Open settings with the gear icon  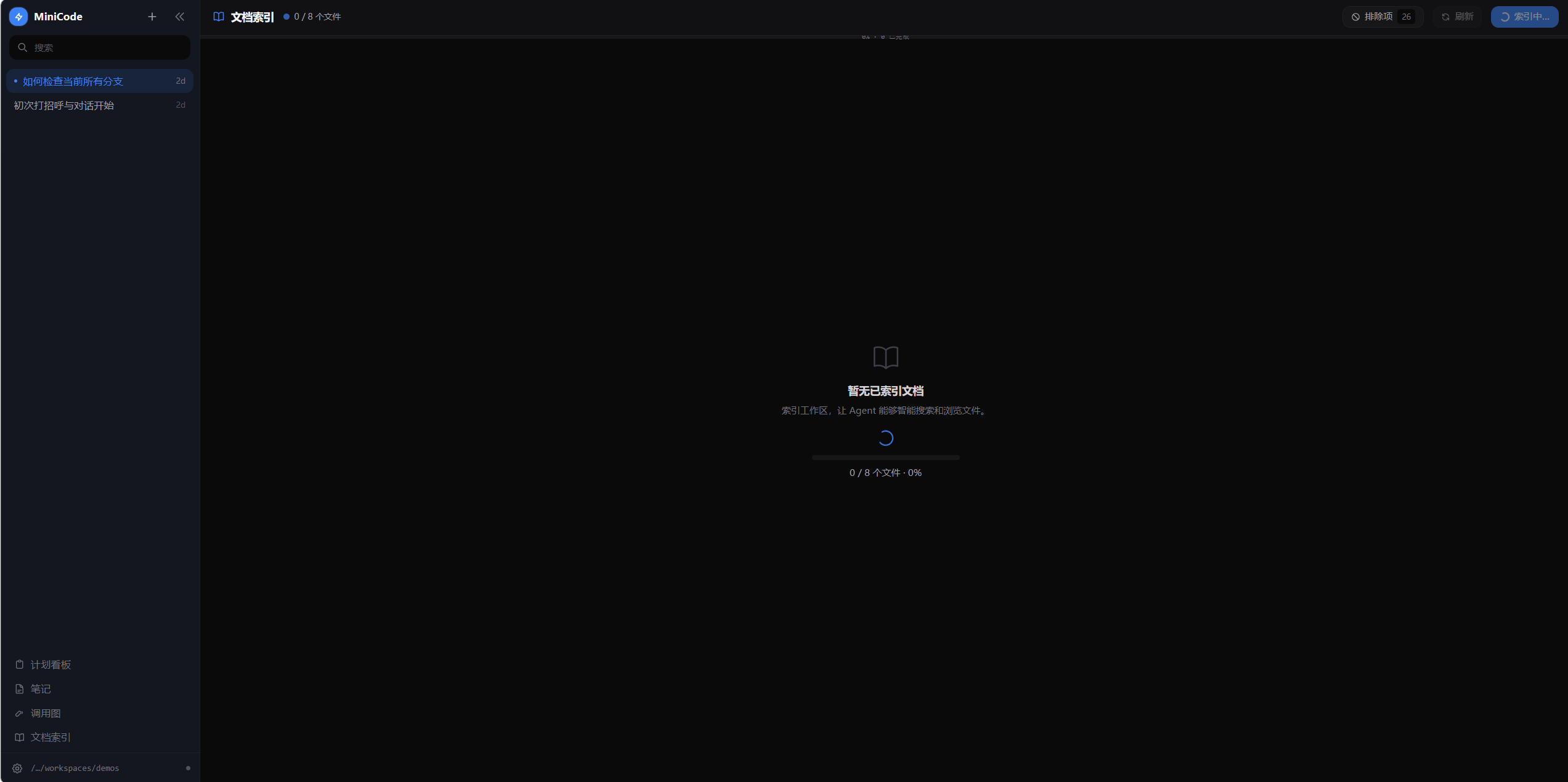(x=17, y=768)
